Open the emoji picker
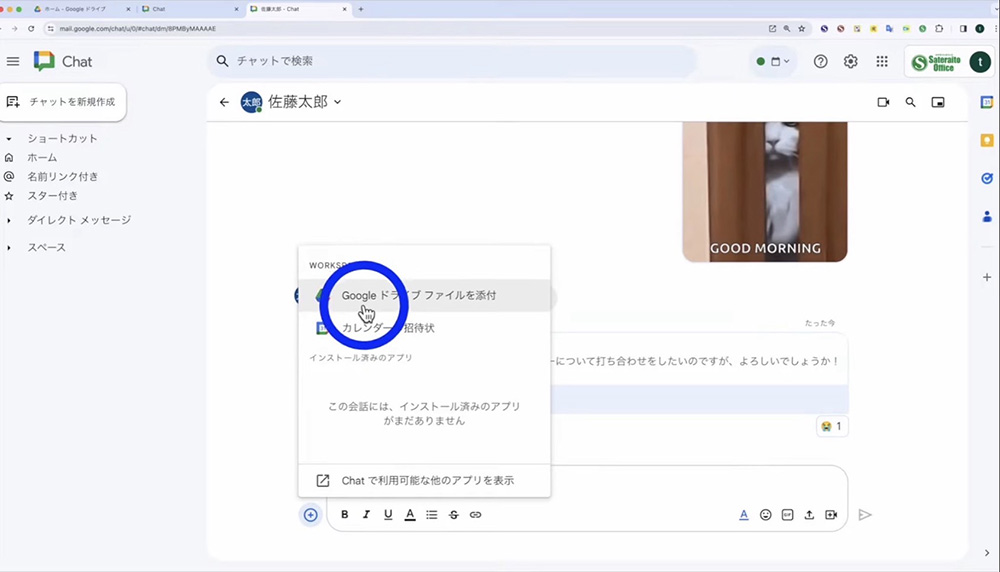The height and width of the screenshot is (572, 1000). coord(765,515)
